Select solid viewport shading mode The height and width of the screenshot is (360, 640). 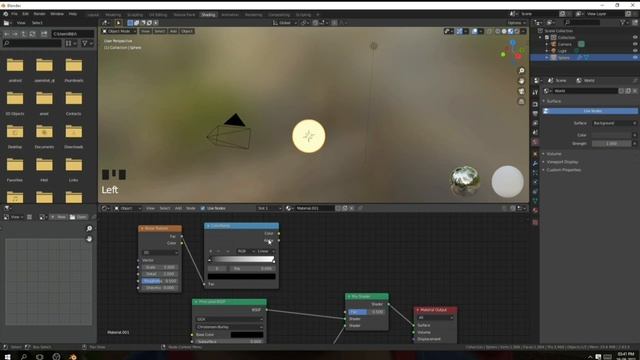pyautogui.click(x=504, y=31)
